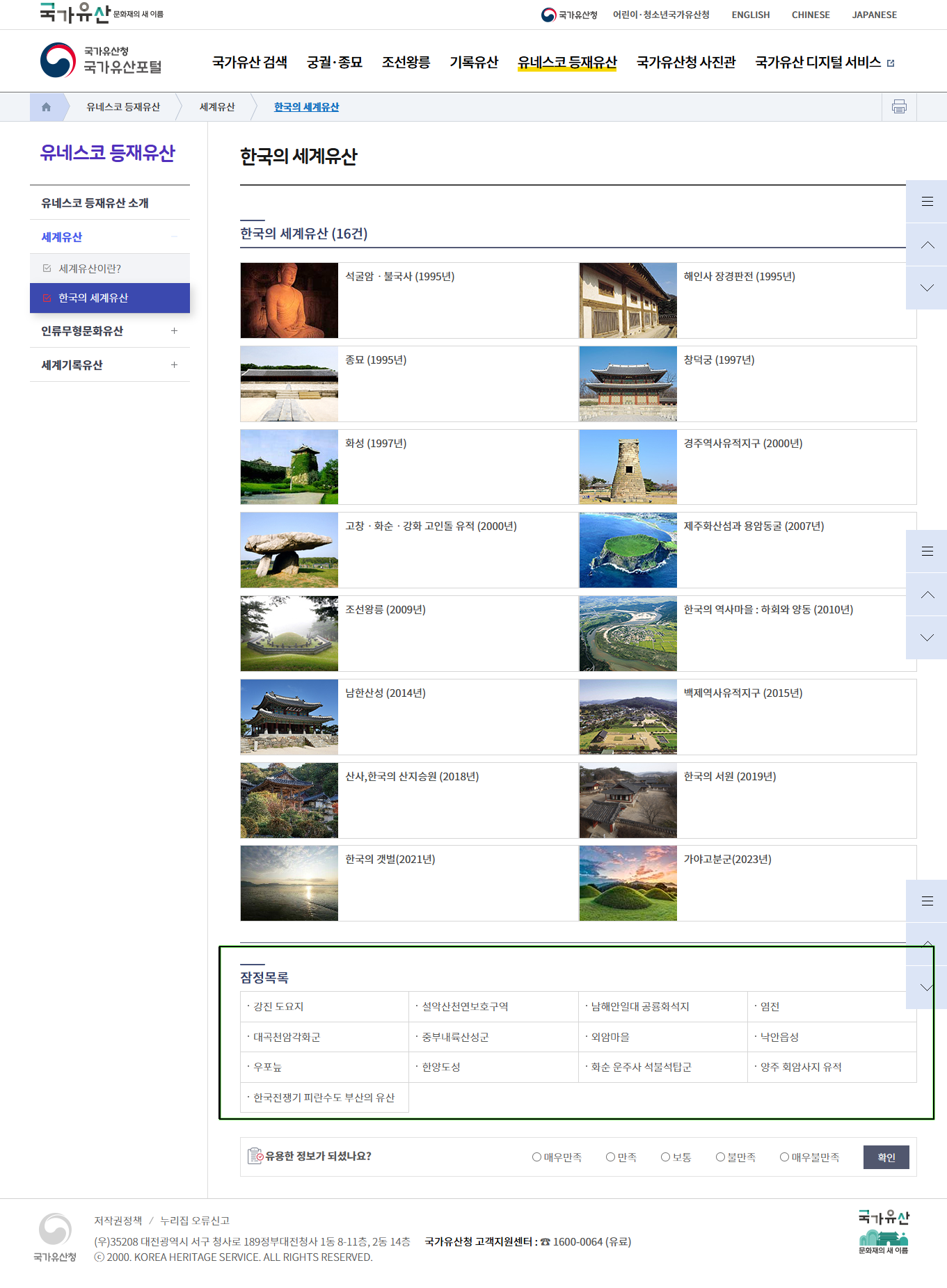Open the 국가유산 디지털 서비스 external link
This screenshot has height=1288, width=947.
click(825, 63)
